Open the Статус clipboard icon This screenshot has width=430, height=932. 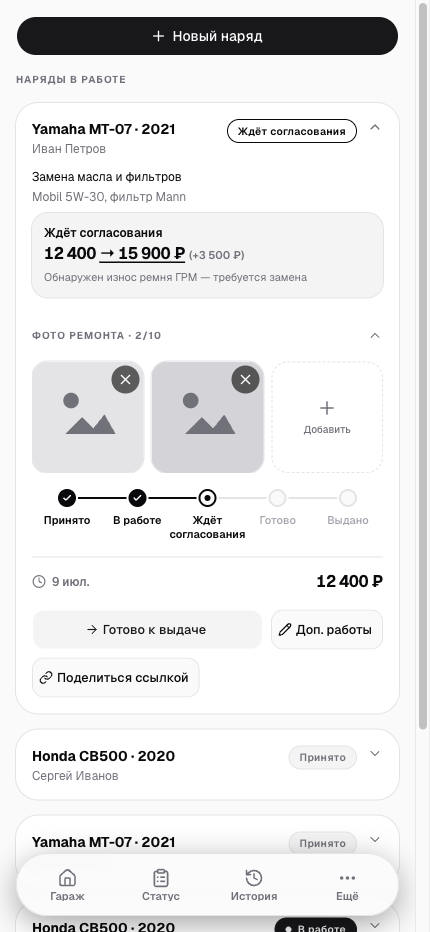tap(161, 877)
